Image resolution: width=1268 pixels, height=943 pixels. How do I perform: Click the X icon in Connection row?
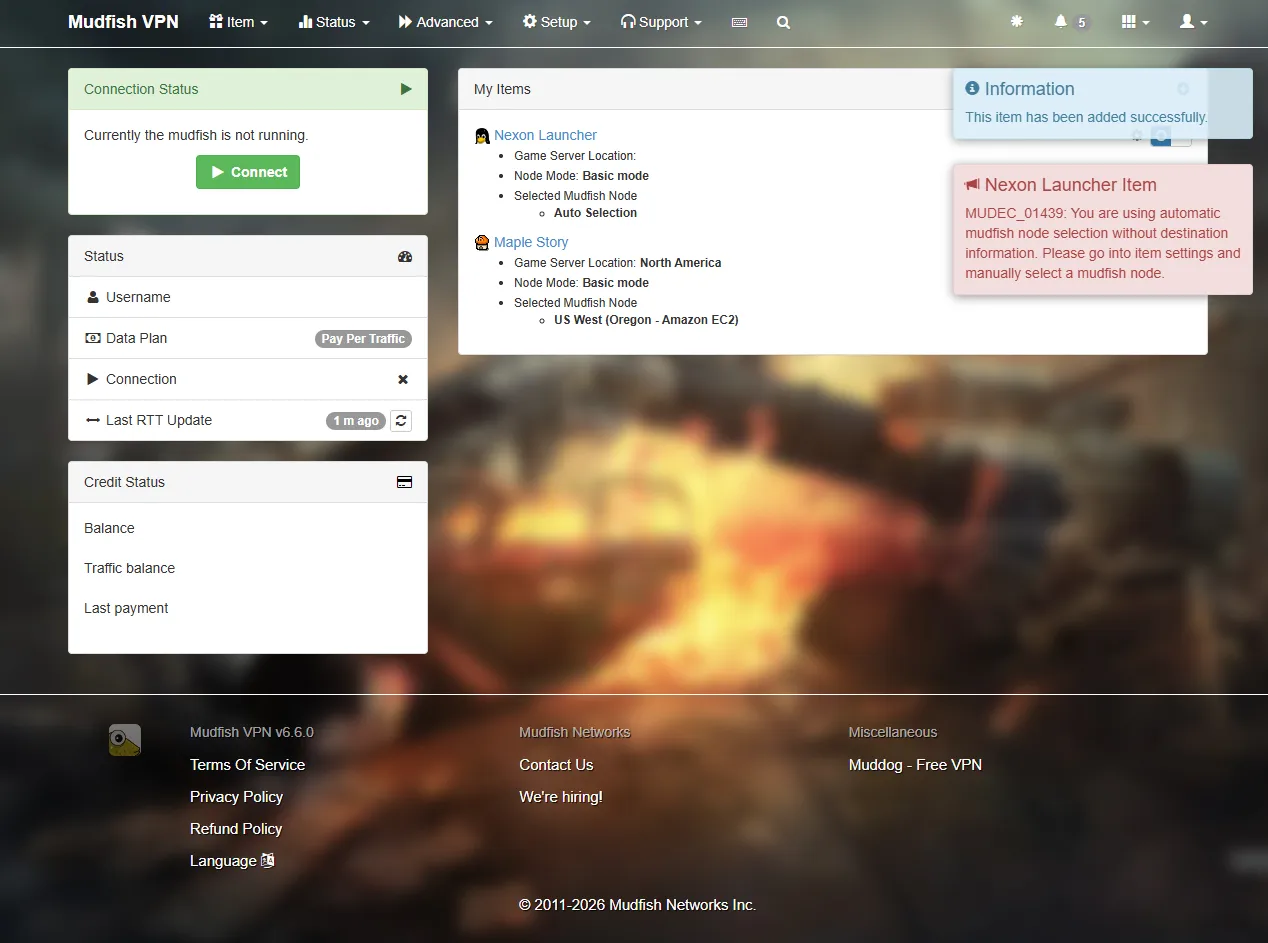click(403, 380)
